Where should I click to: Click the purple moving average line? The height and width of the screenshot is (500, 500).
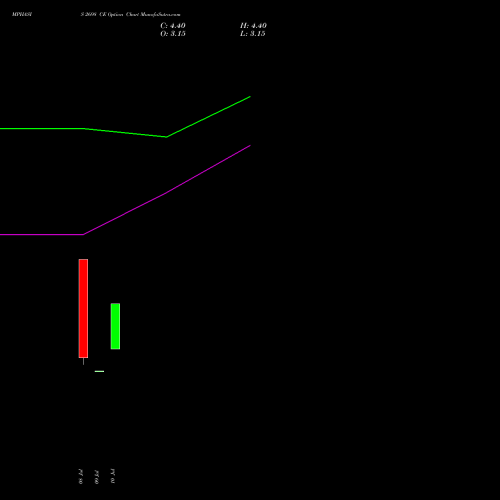(167, 192)
